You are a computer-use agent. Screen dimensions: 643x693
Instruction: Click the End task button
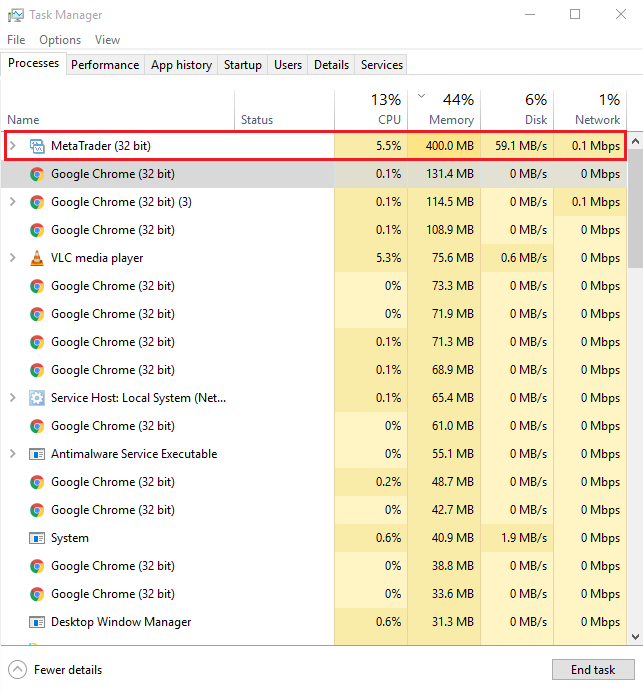tap(593, 670)
